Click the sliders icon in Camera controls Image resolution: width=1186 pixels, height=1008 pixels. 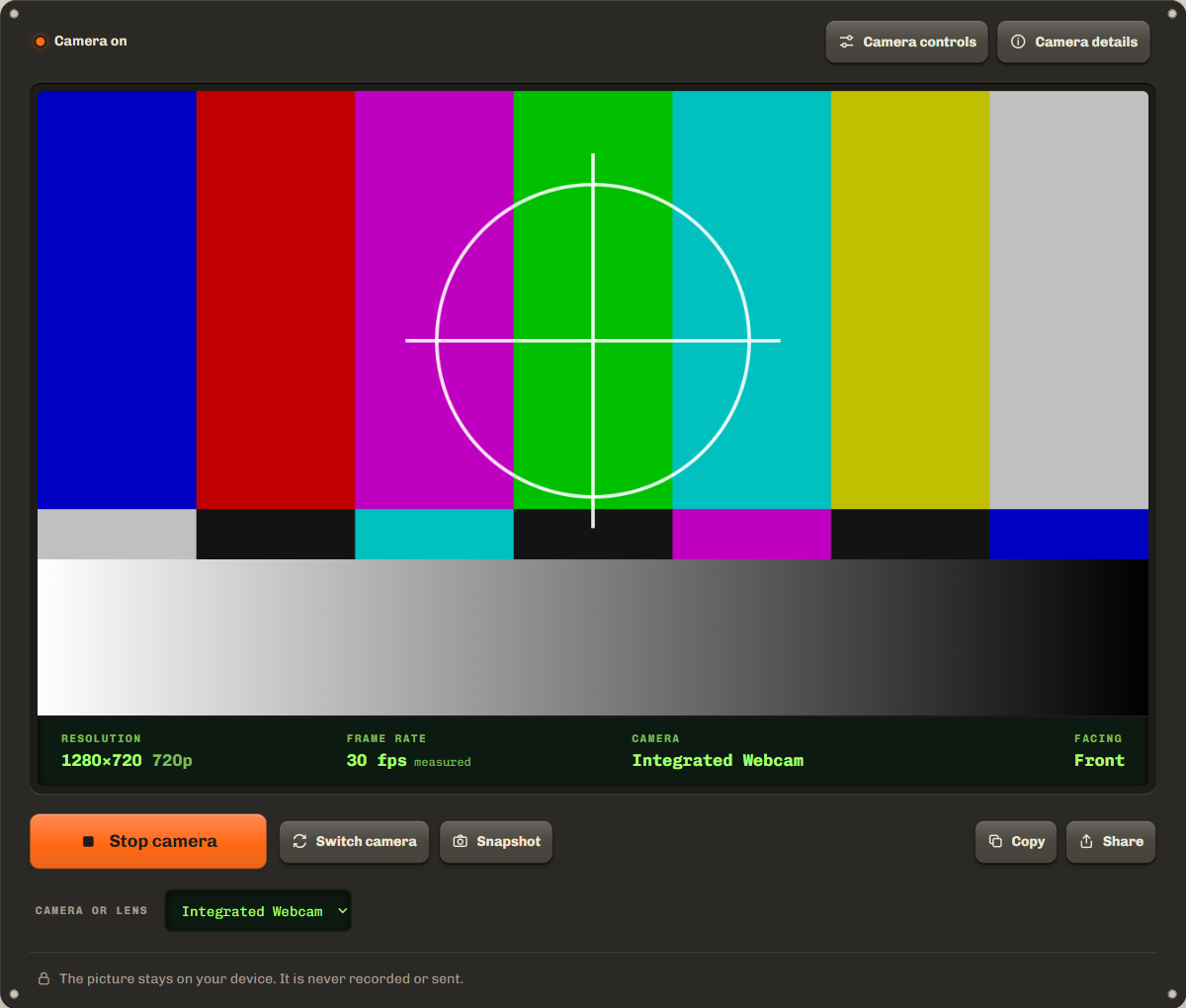[846, 42]
